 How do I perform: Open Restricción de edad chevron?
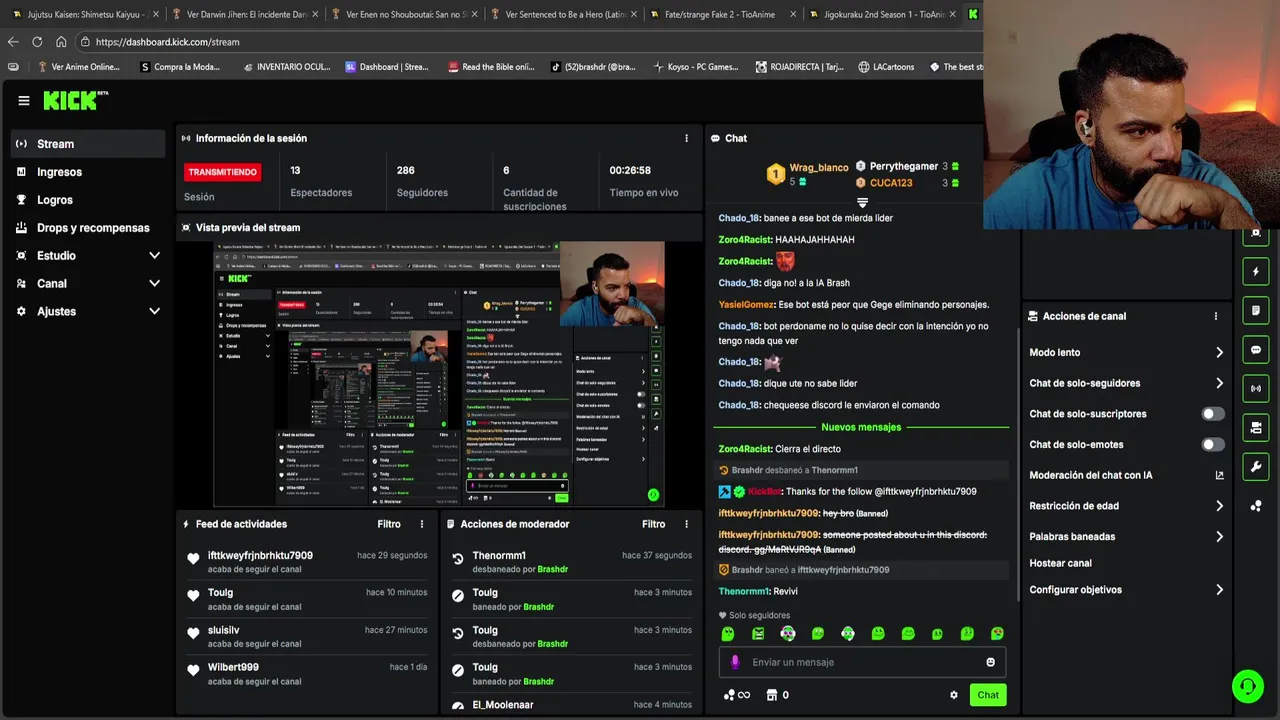click(1219, 506)
